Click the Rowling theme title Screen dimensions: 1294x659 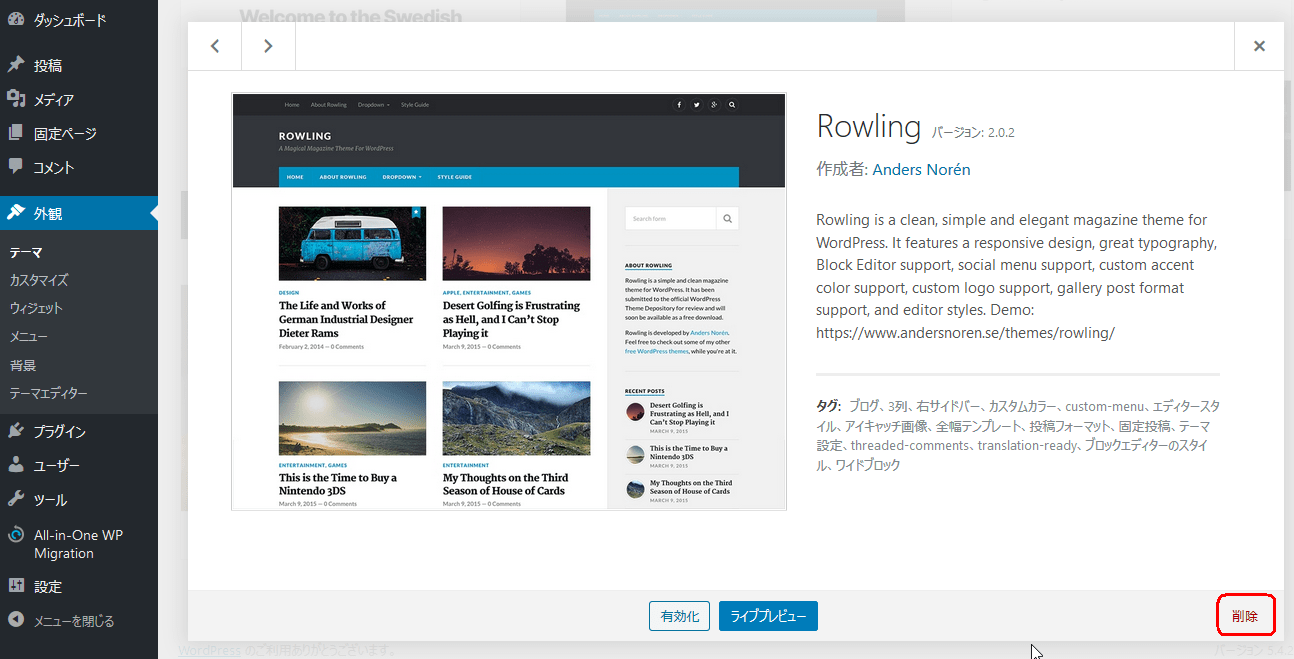tap(868, 126)
